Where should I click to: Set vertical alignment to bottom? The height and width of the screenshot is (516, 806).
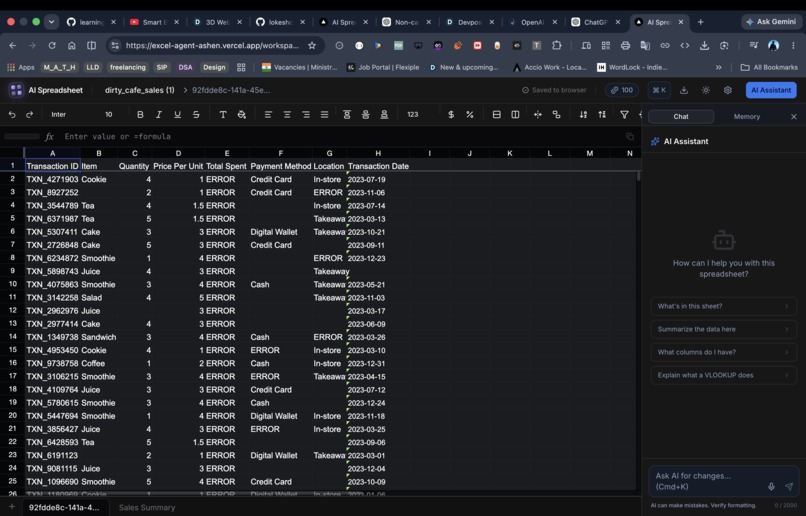point(384,115)
